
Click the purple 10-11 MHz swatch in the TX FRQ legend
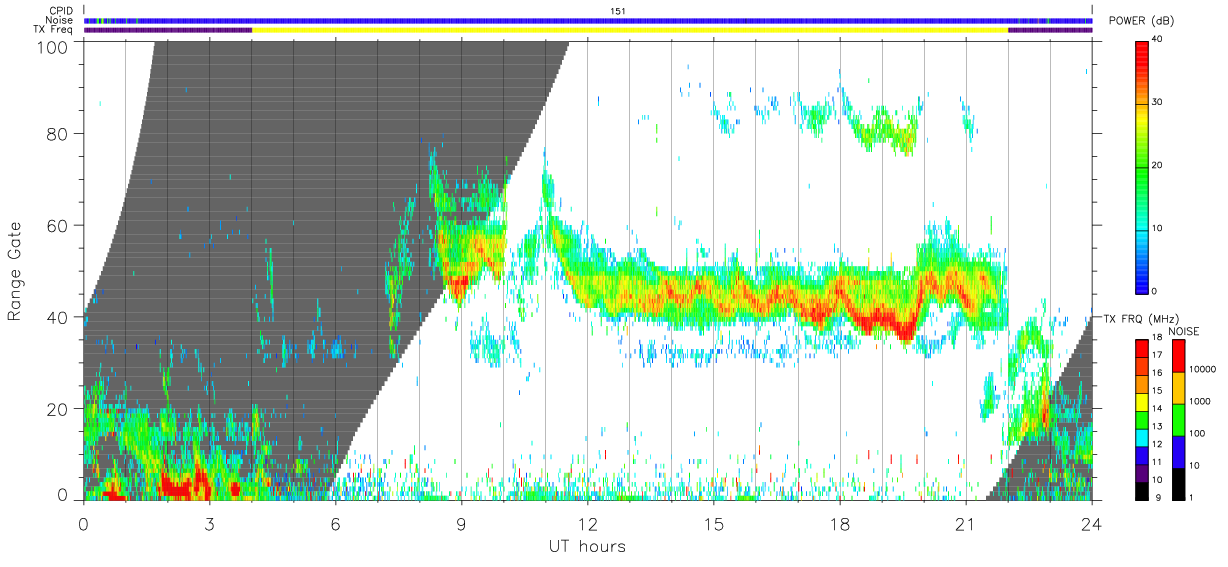[1142, 472]
